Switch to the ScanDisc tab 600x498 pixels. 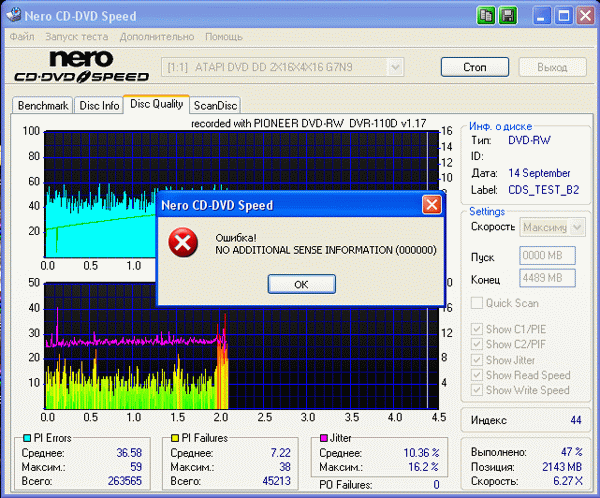point(215,105)
